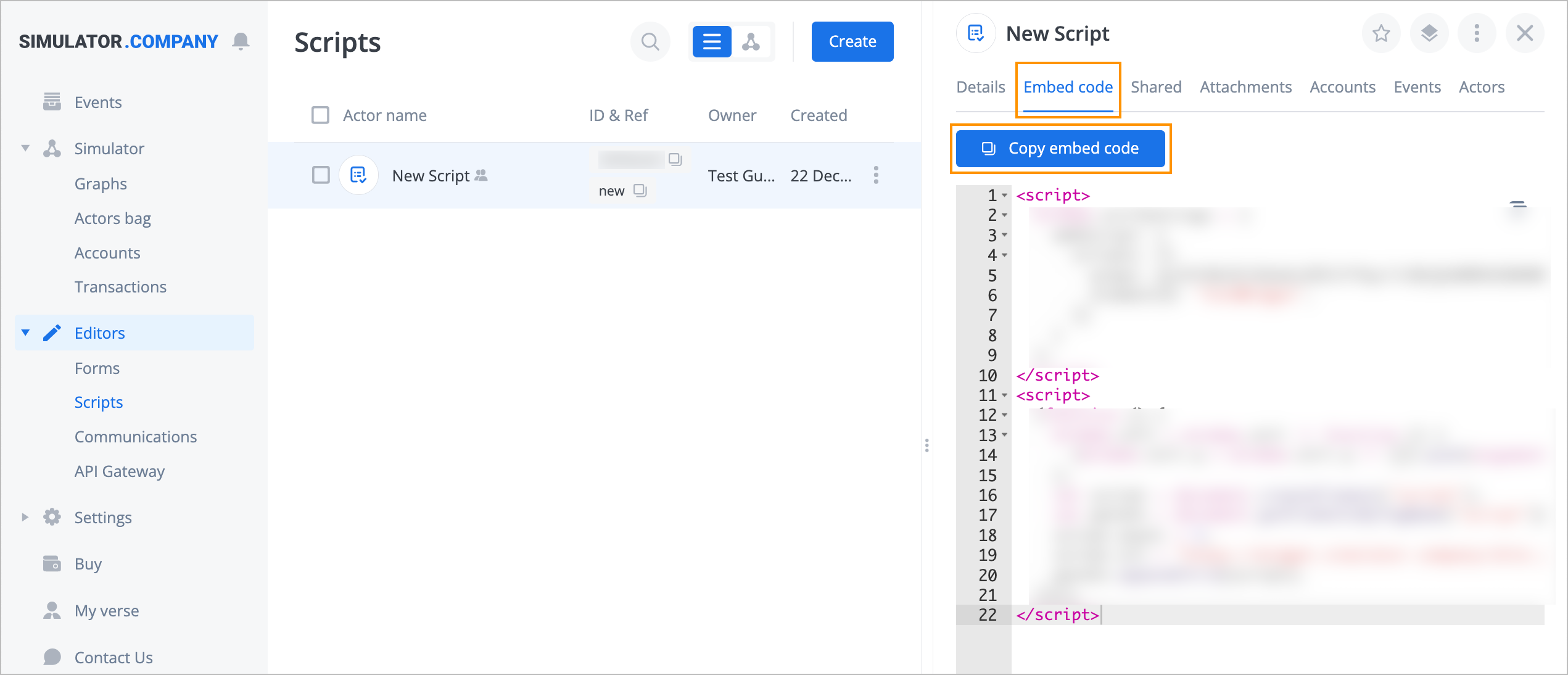Click the Created column header
The image size is (1568, 675).
coord(819,115)
